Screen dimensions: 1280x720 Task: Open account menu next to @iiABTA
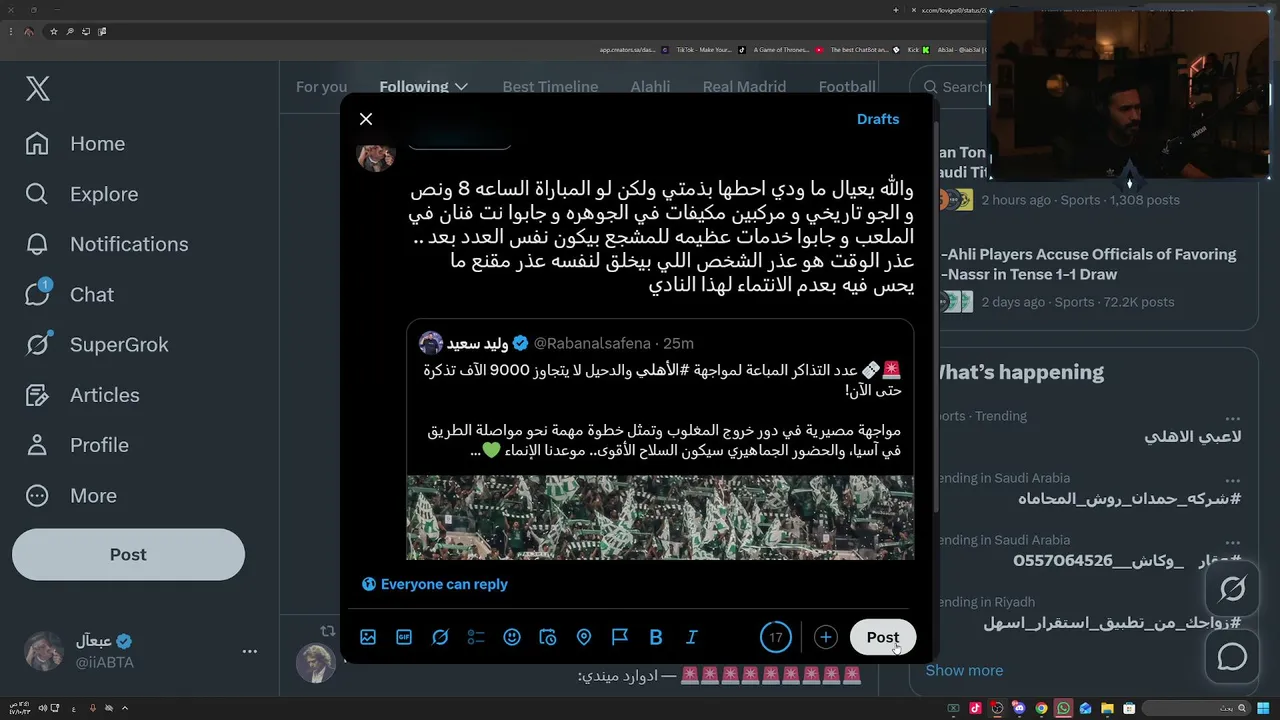coord(250,651)
